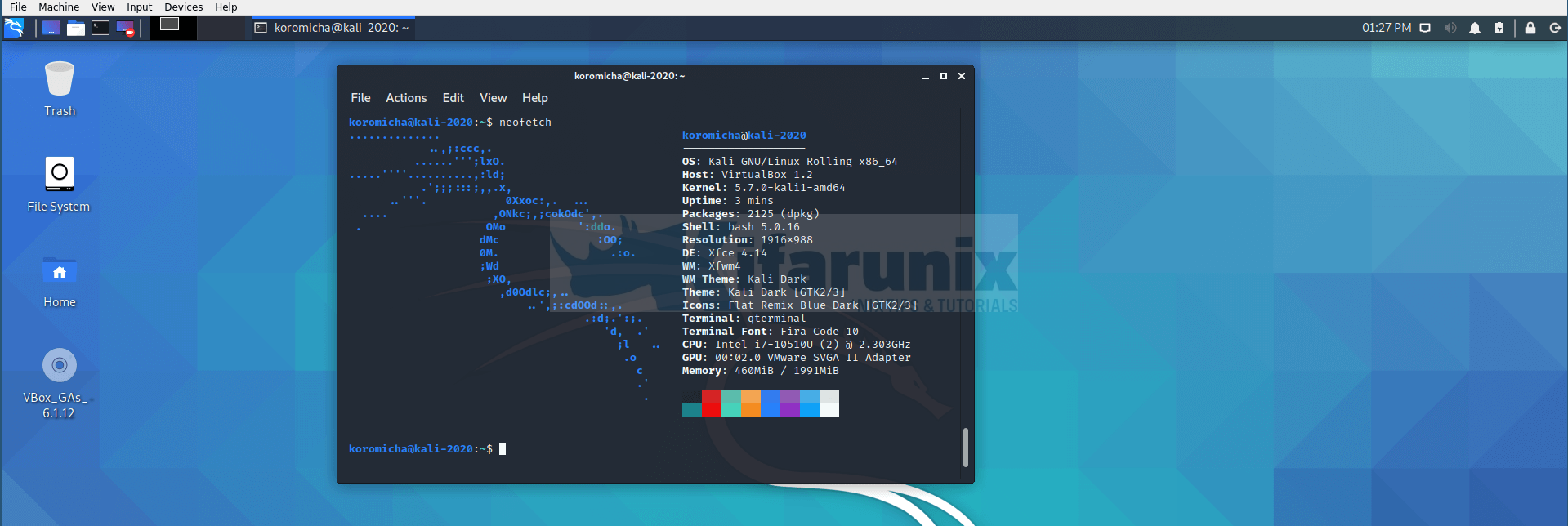This screenshot has height=526, width=1568.
Task: Open the VirtualBox Help menu
Action: [x=226, y=7]
